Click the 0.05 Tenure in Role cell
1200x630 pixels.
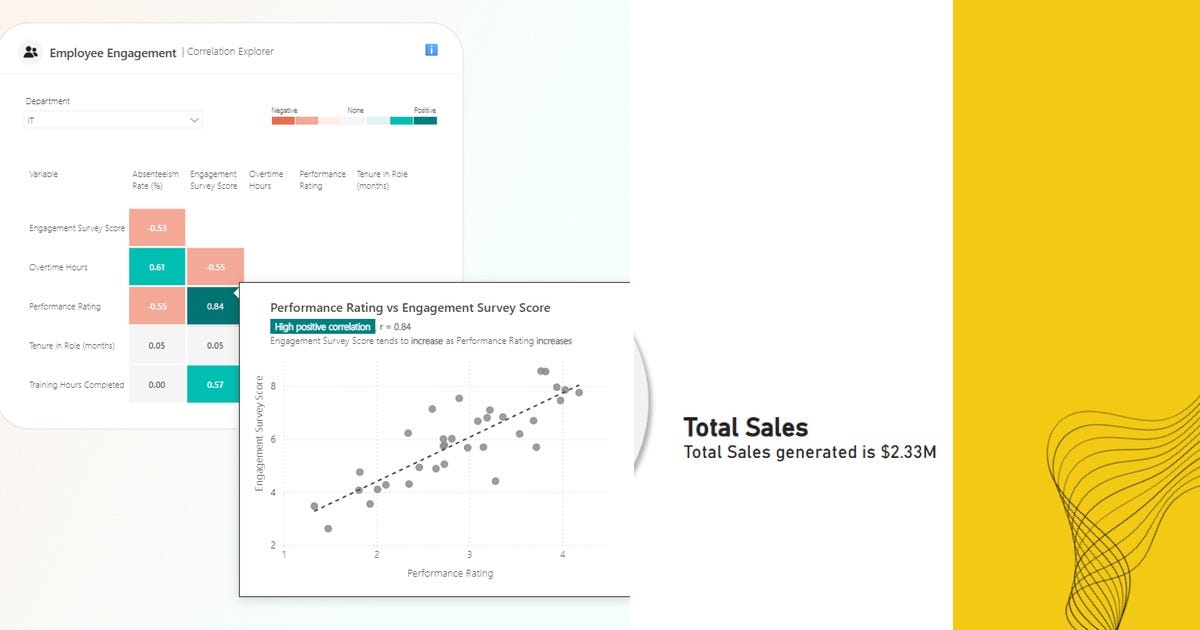[x=157, y=345]
